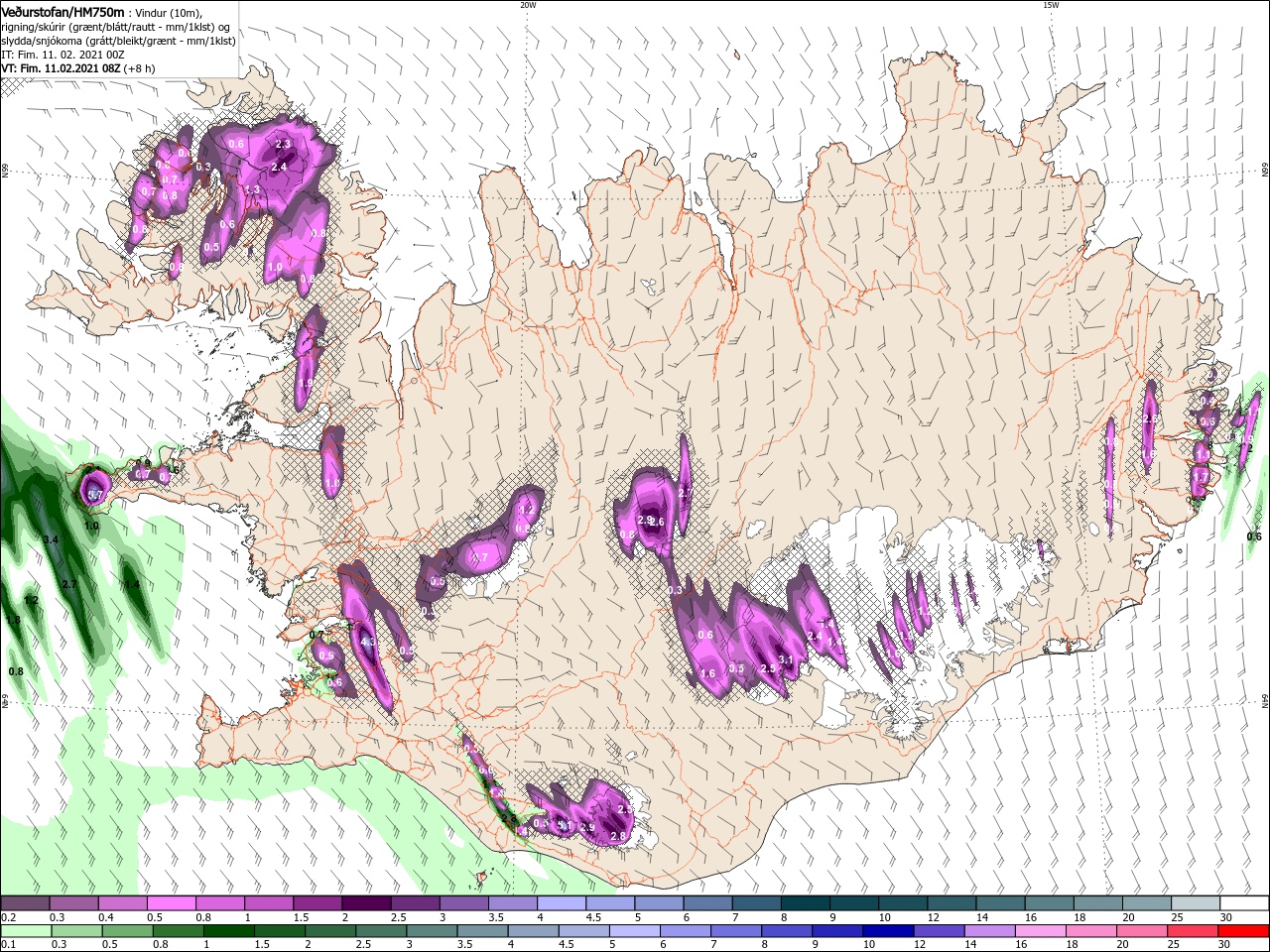Pick the light pink 16 swatch, lower scale
The width and height of the screenshot is (1270, 952).
pos(1041,931)
